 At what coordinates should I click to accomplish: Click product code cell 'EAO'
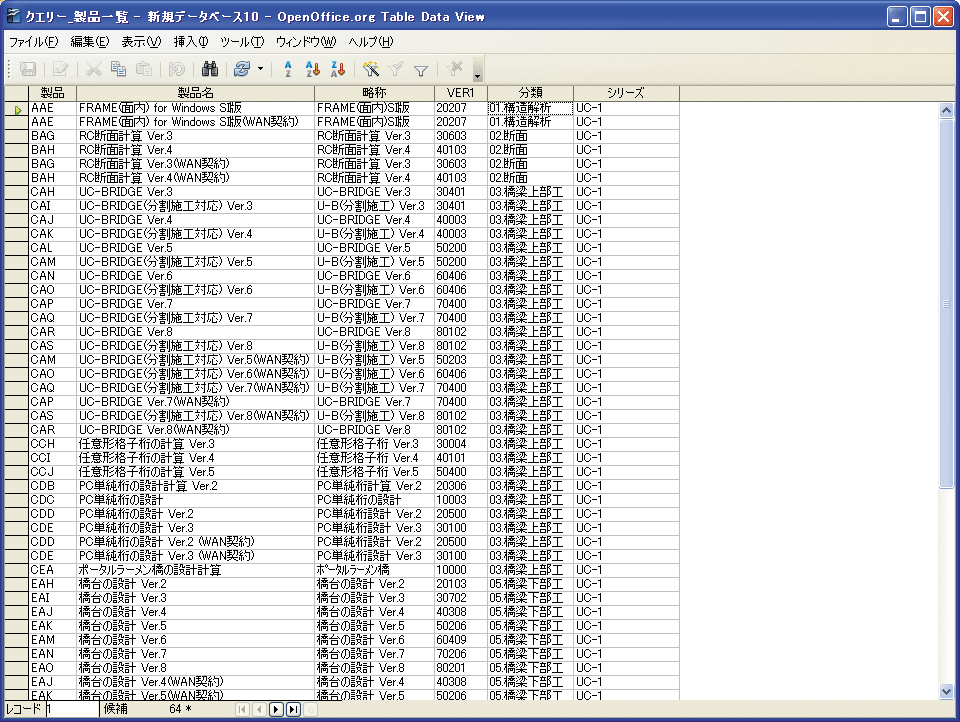[x=53, y=668]
